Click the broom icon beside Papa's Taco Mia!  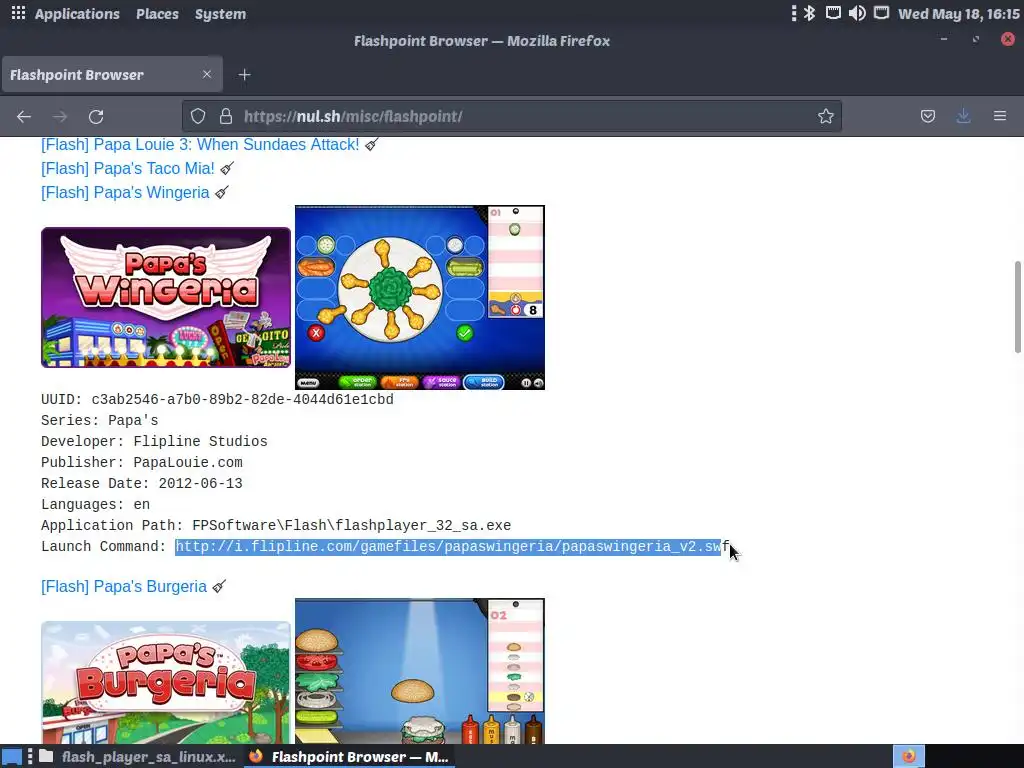[227, 168]
